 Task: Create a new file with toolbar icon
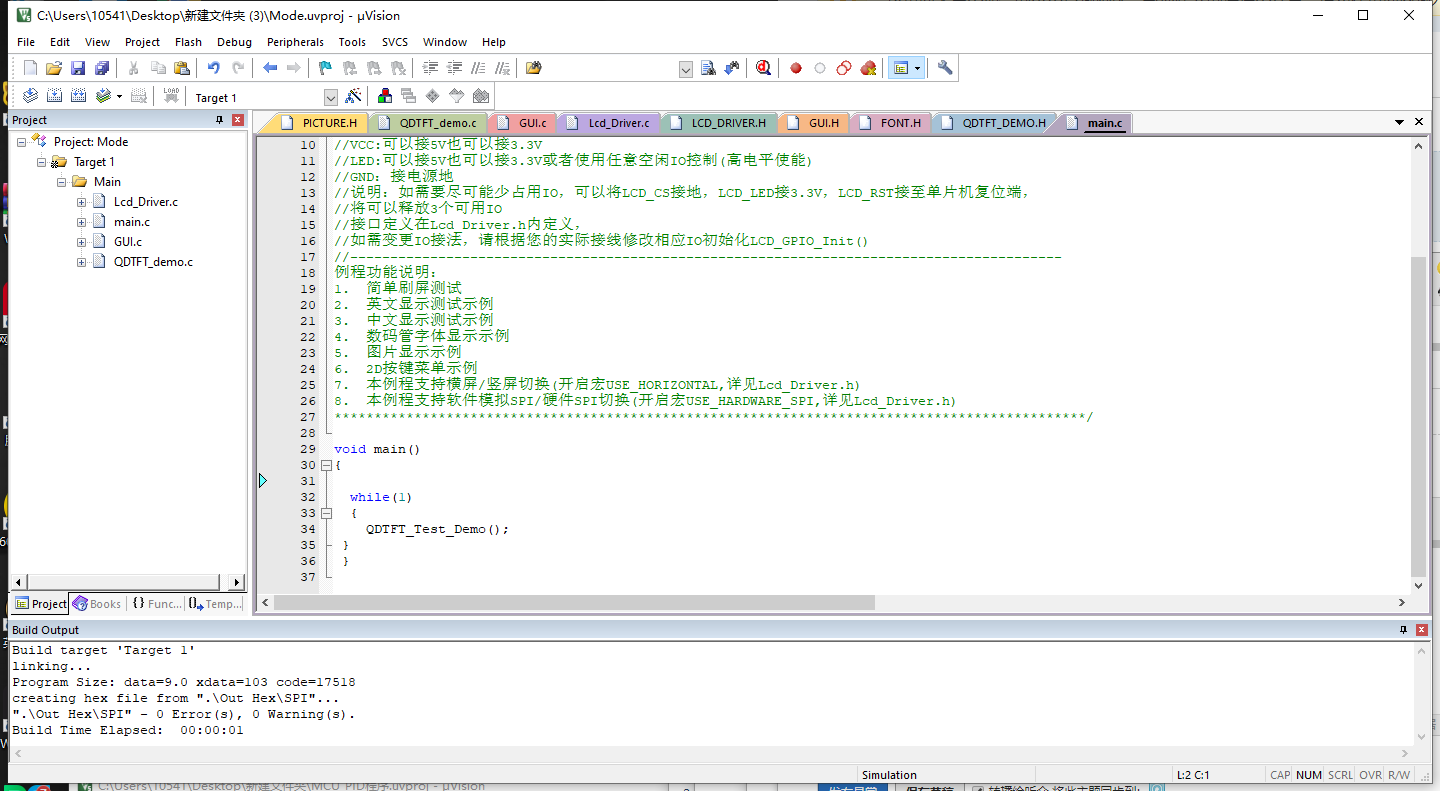pos(30,68)
